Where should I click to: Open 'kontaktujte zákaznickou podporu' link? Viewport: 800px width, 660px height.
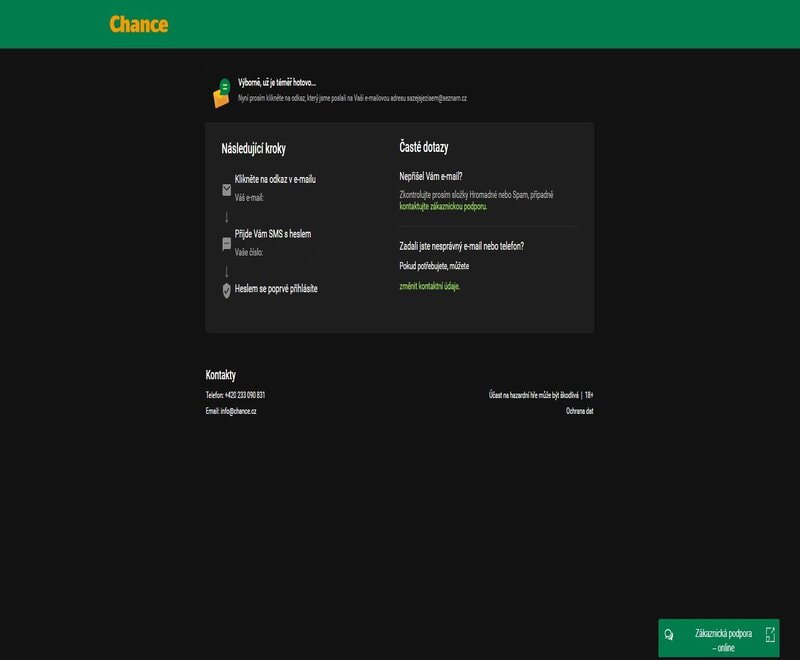(442, 206)
